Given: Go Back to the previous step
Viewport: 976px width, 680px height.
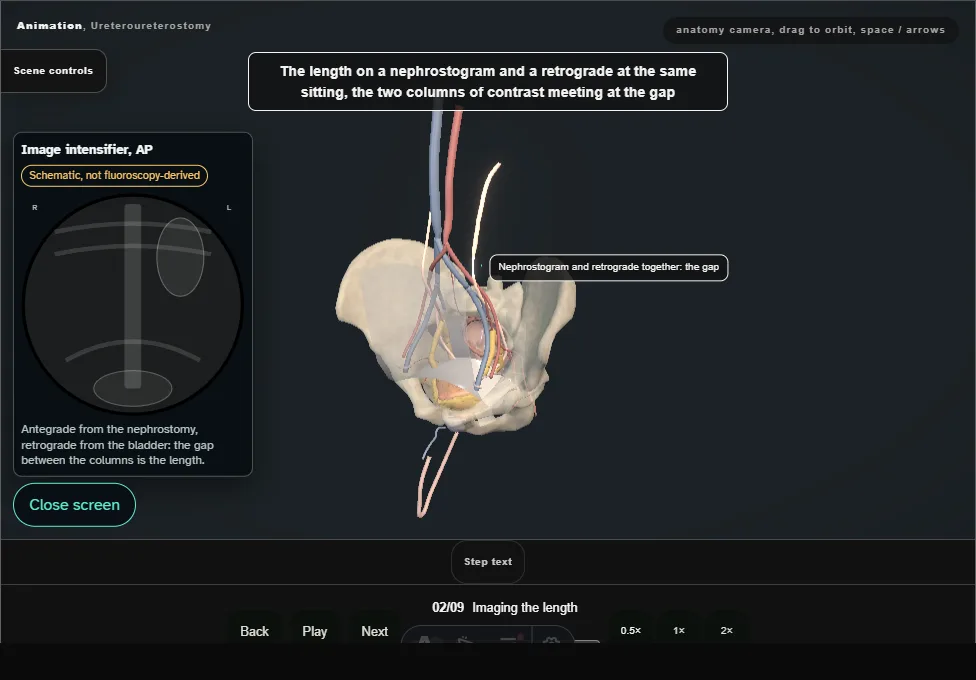Looking at the screenshot, I should click(x=255, y=631).
